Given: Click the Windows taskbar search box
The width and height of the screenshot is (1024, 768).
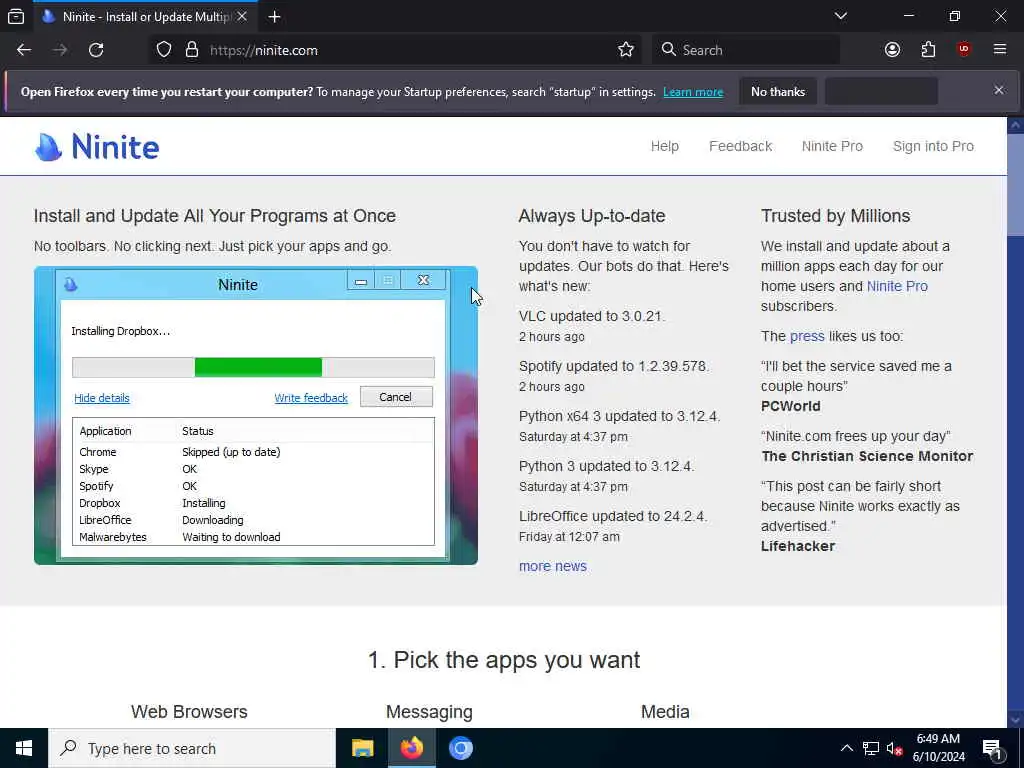Looking at the screenshot, I should coord(192,748).
